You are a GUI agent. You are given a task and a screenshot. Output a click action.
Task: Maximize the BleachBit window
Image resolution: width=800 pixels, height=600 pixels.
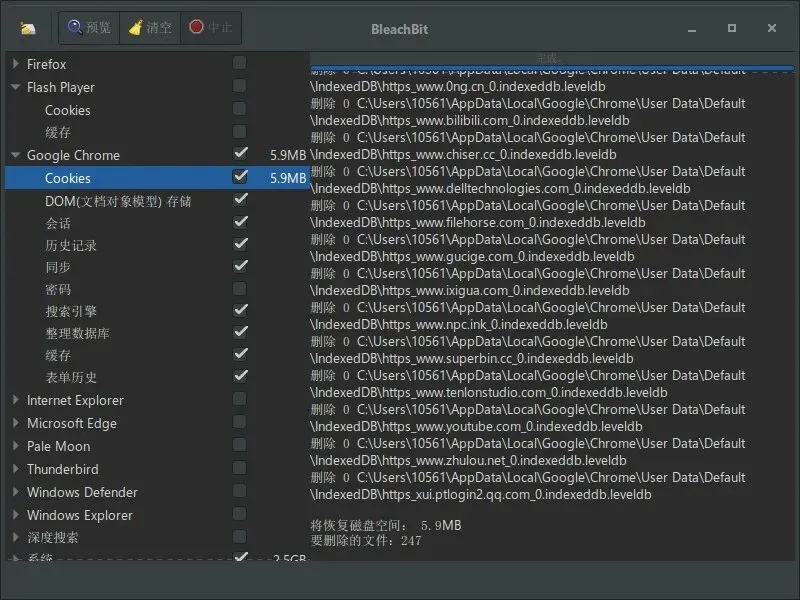pyautogui.click(x=732, y=28)
